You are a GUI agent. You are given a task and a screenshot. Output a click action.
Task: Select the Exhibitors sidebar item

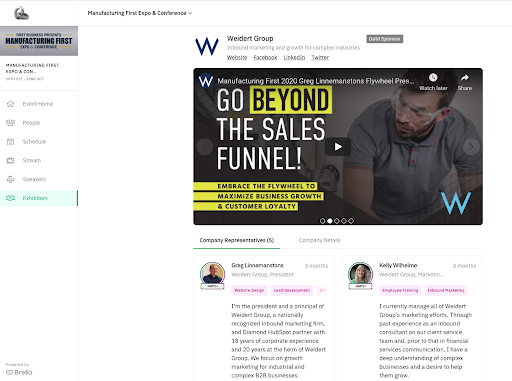(x=39, y=198)
